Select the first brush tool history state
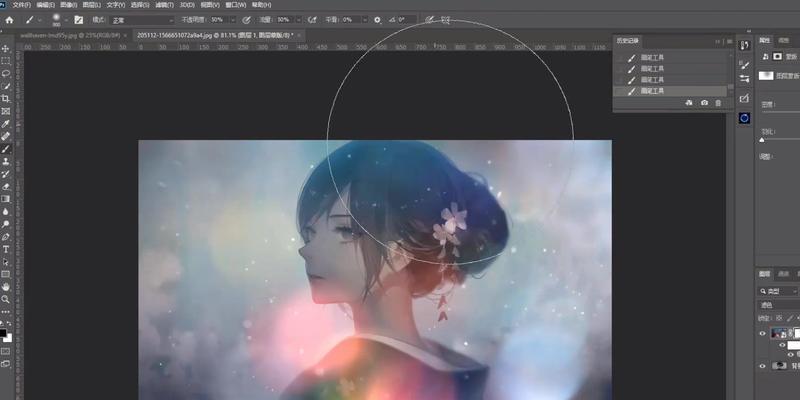 pos(670,58)
